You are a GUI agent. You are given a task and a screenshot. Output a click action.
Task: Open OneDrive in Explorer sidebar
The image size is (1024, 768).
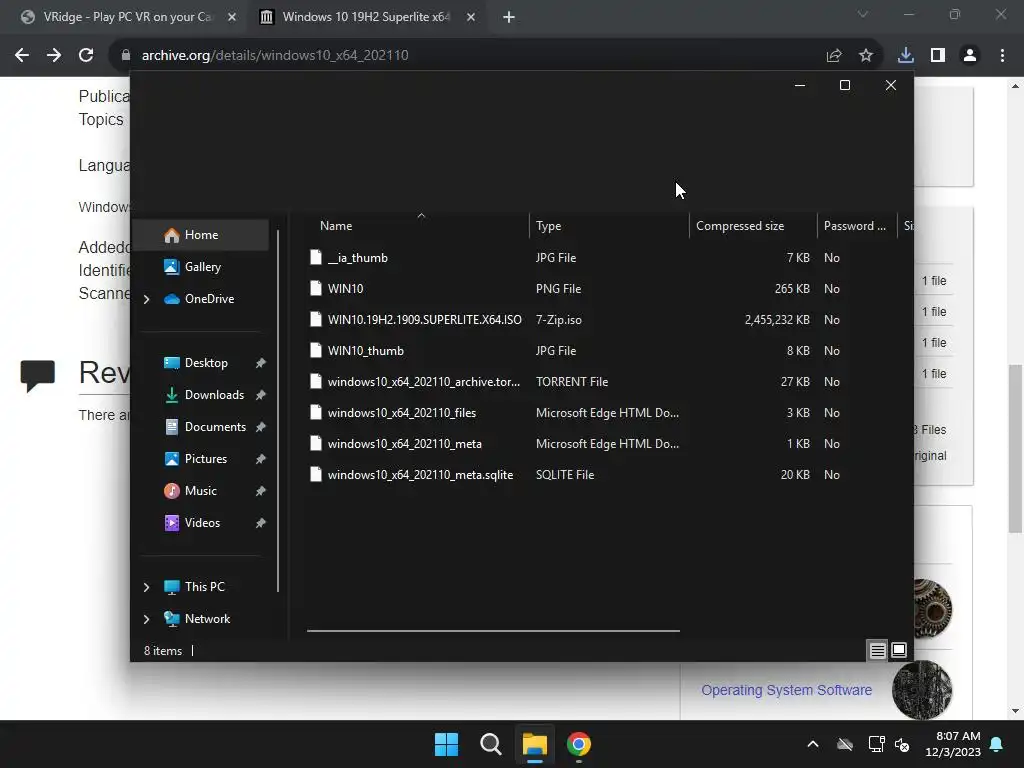(x=209, y=299)
